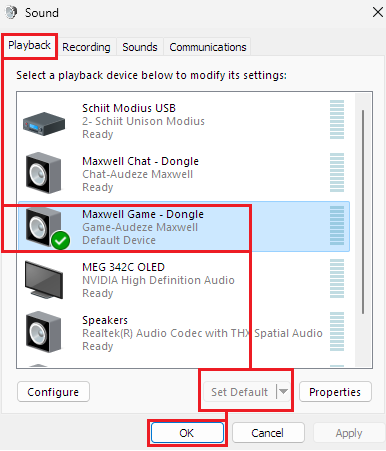
Task: Click "2- Schiit Unison Modius" text
Action: [143, 121]
